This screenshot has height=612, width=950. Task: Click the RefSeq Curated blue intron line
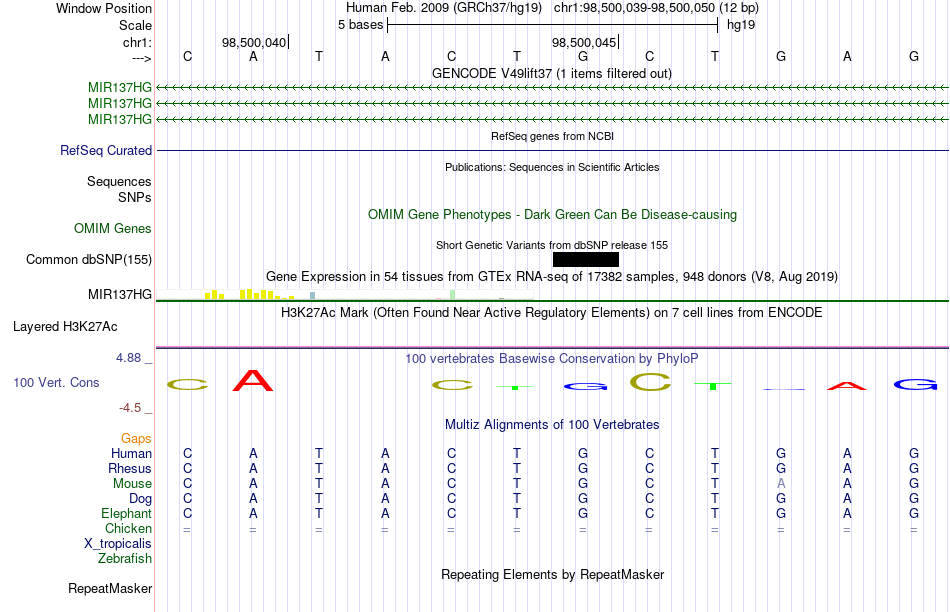553,150
